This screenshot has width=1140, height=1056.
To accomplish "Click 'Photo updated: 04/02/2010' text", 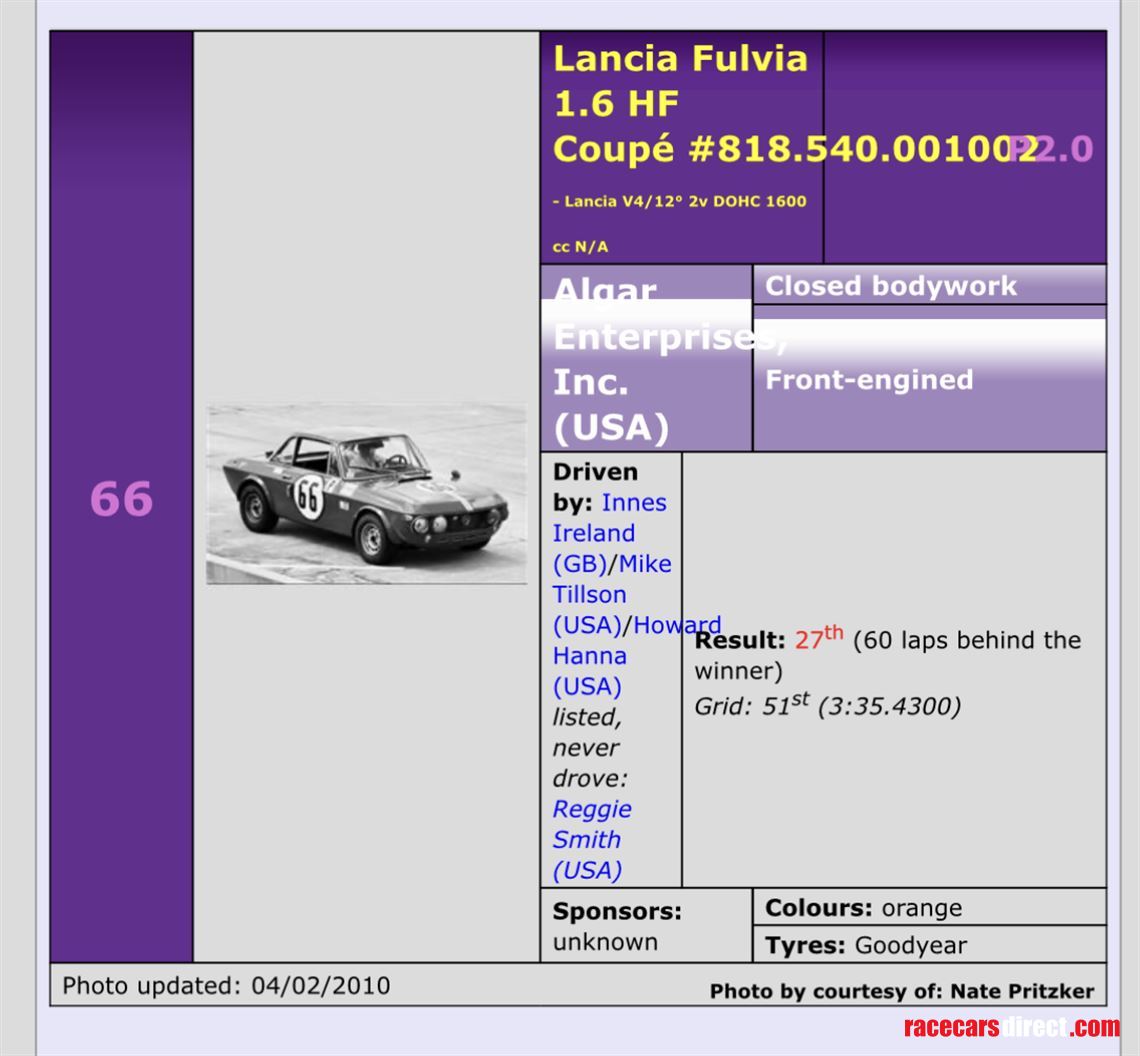I will coord(226,985).
